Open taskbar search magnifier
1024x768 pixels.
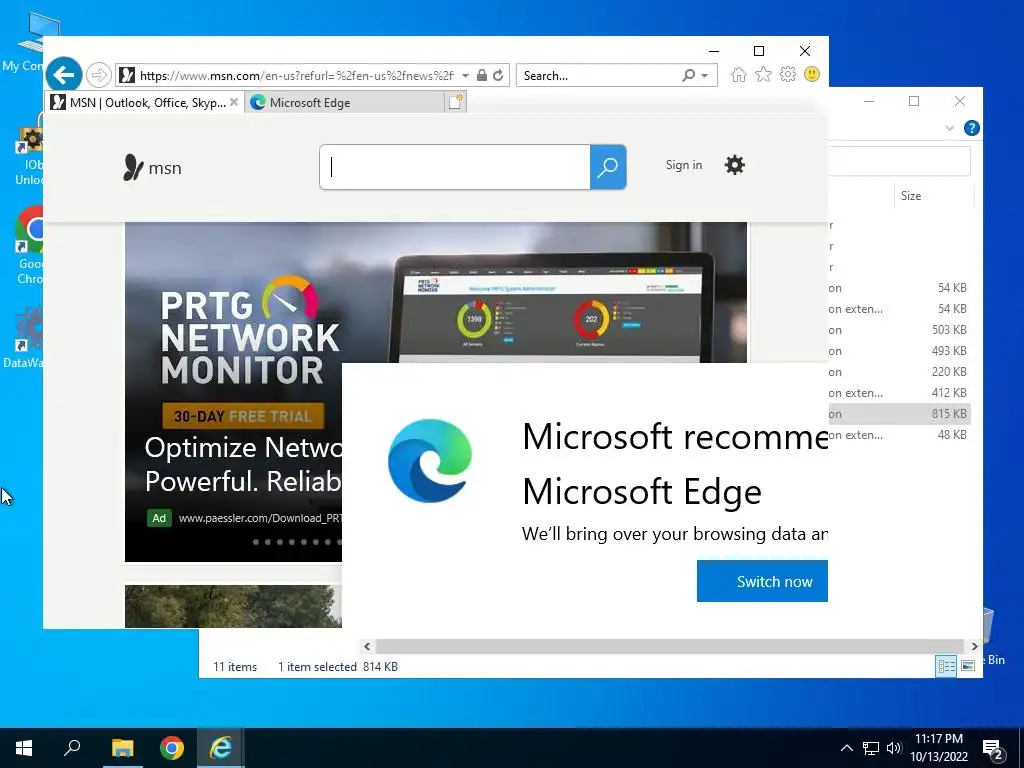[x=72, y=748]
